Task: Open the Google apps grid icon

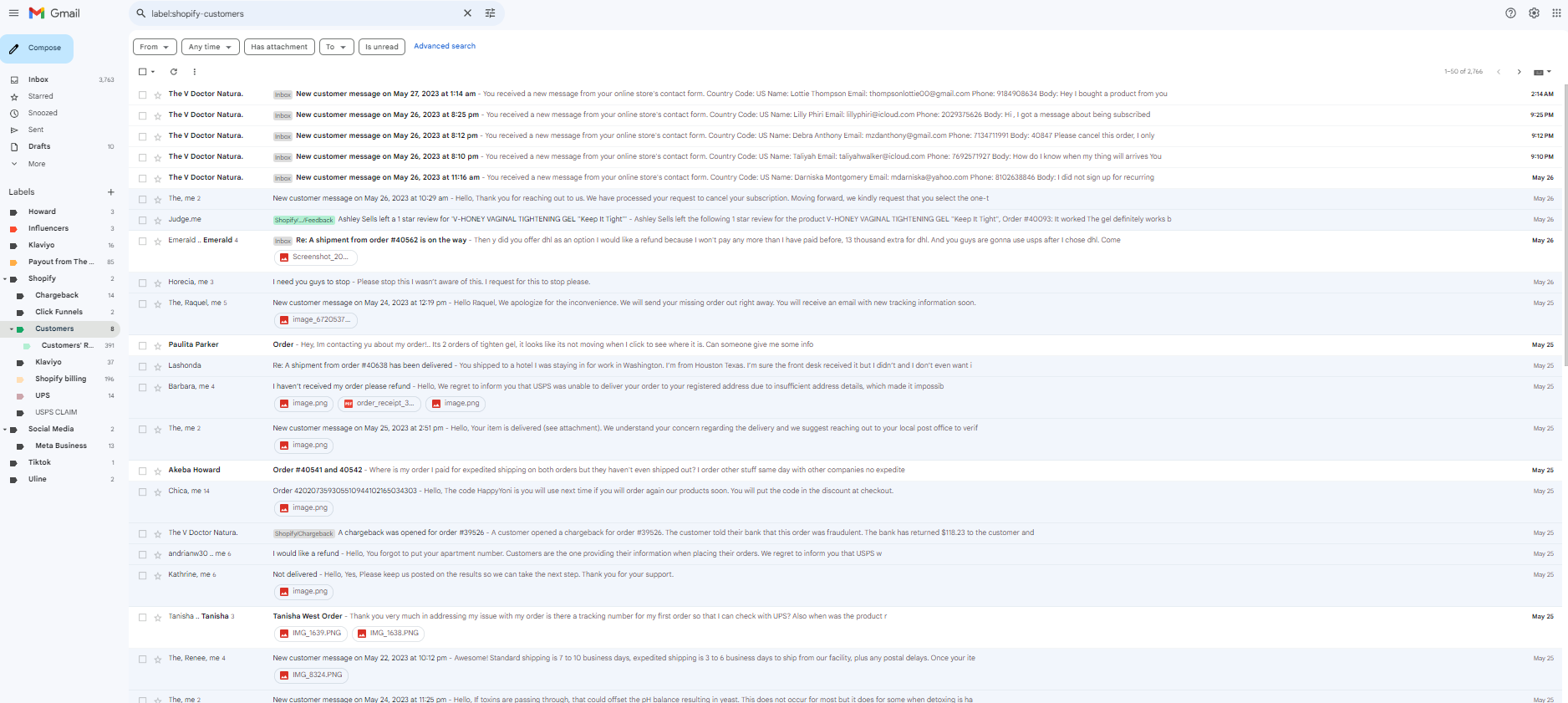Action: (x=1556, y=13)
